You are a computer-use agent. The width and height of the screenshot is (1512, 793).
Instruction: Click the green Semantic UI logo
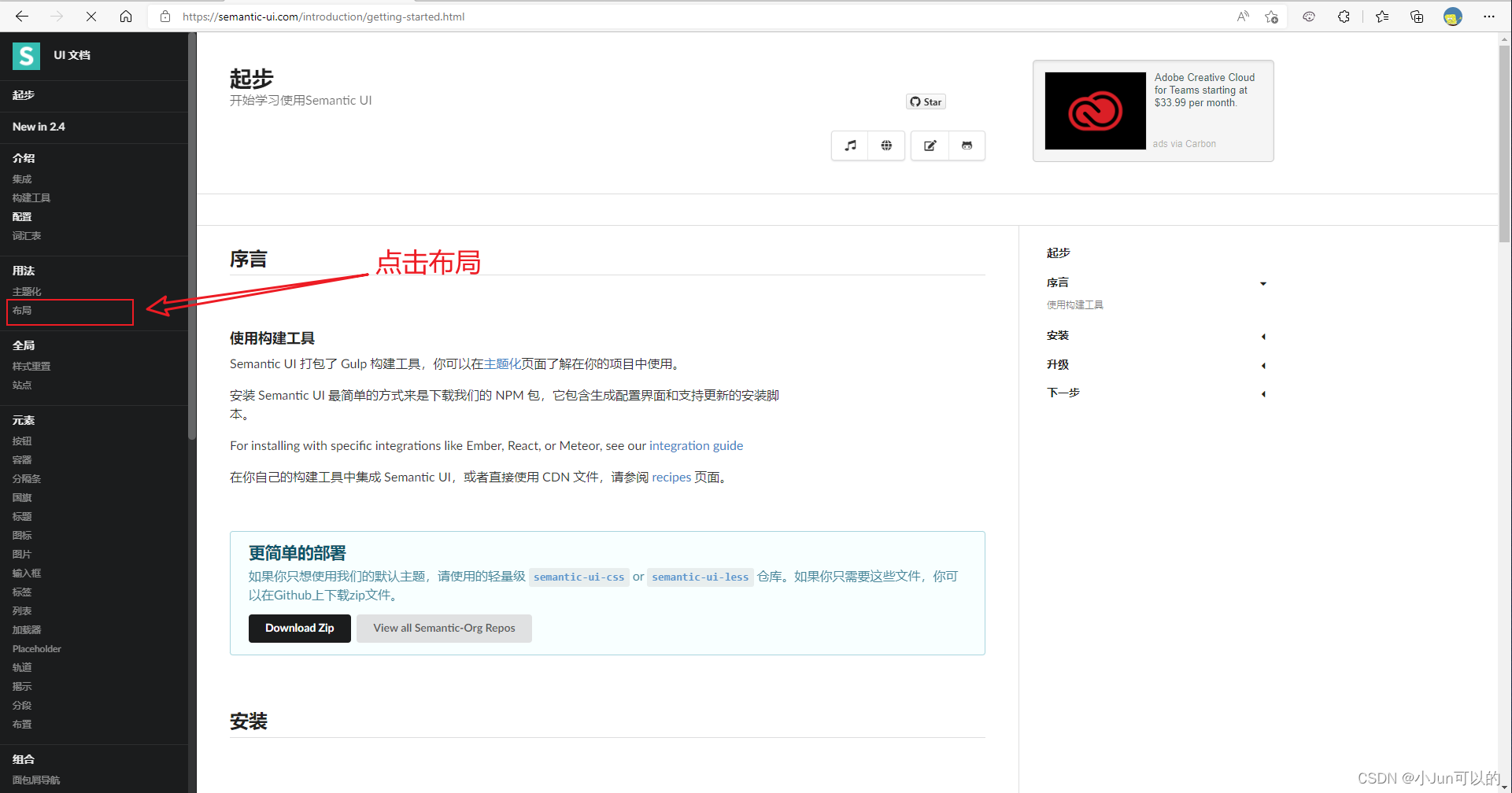26,55
